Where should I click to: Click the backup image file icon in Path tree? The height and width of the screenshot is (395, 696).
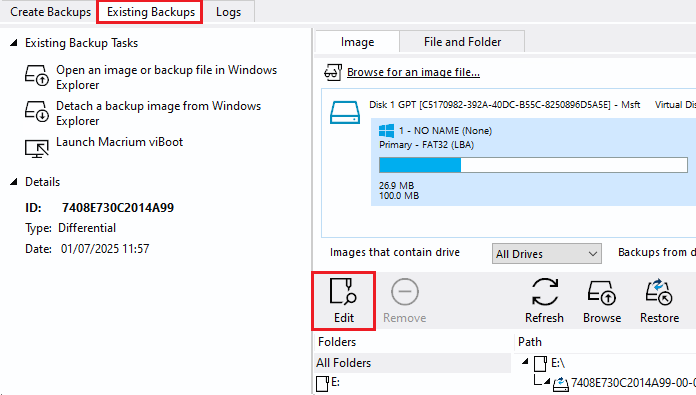561,384
